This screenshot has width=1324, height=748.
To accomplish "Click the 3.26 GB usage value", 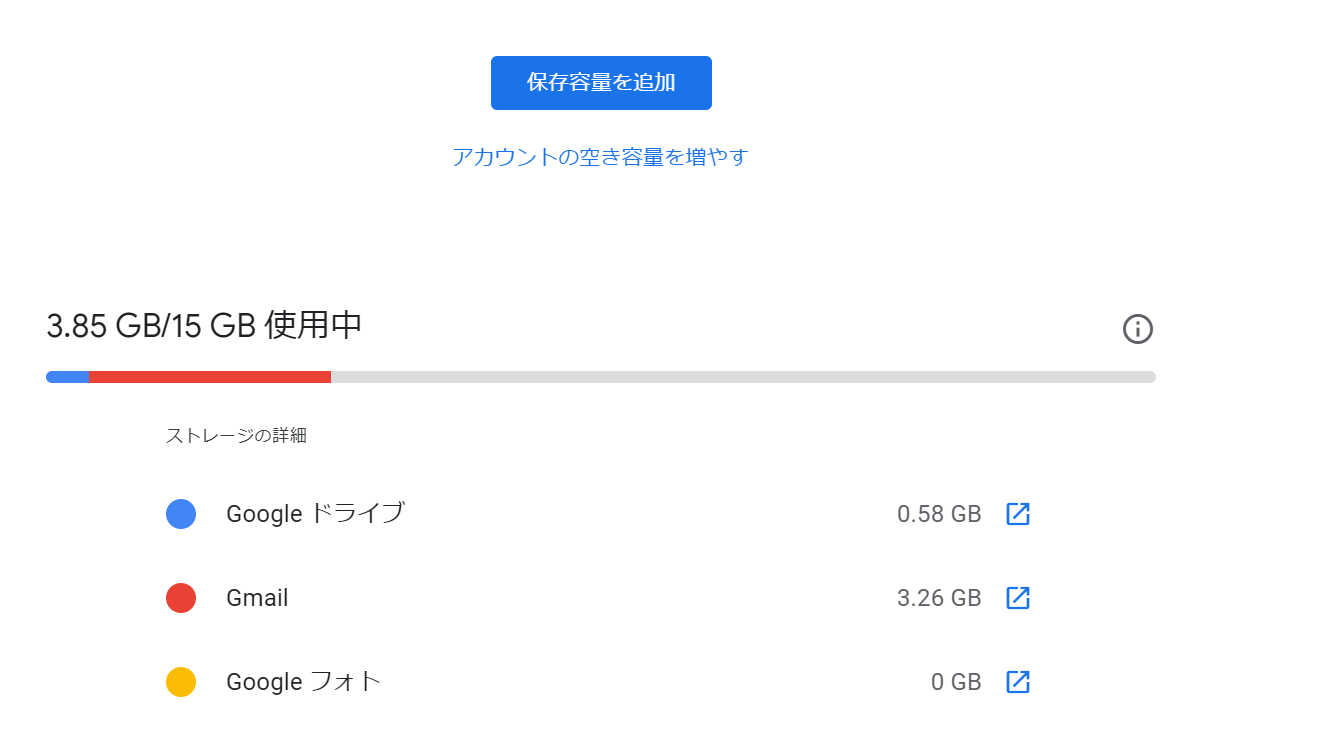I will (x=939, y=598).
